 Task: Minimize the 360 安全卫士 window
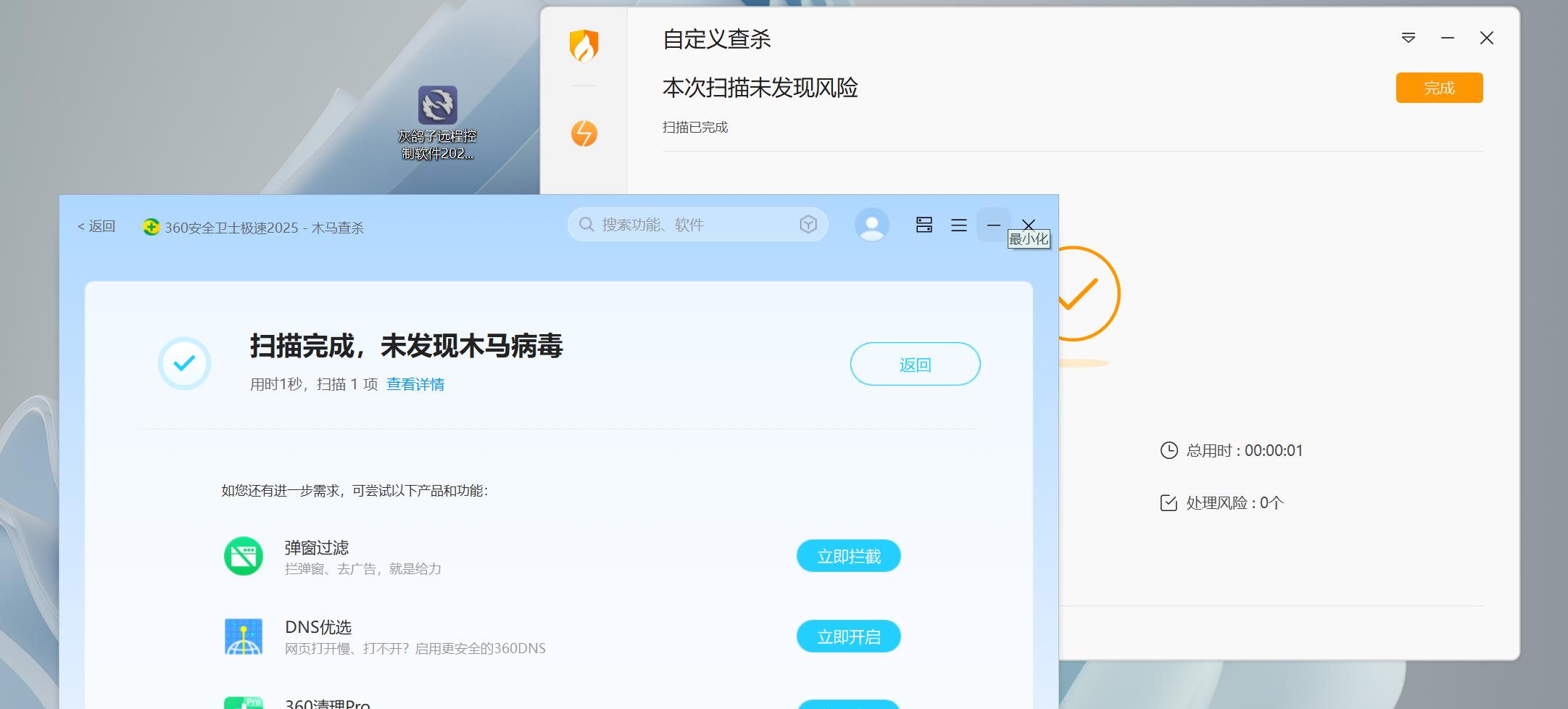coord(993,225)
